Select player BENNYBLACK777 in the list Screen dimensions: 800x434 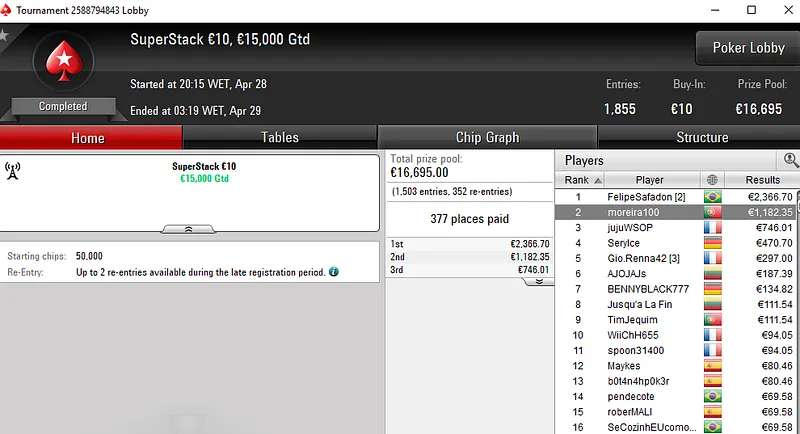(649, 289)
